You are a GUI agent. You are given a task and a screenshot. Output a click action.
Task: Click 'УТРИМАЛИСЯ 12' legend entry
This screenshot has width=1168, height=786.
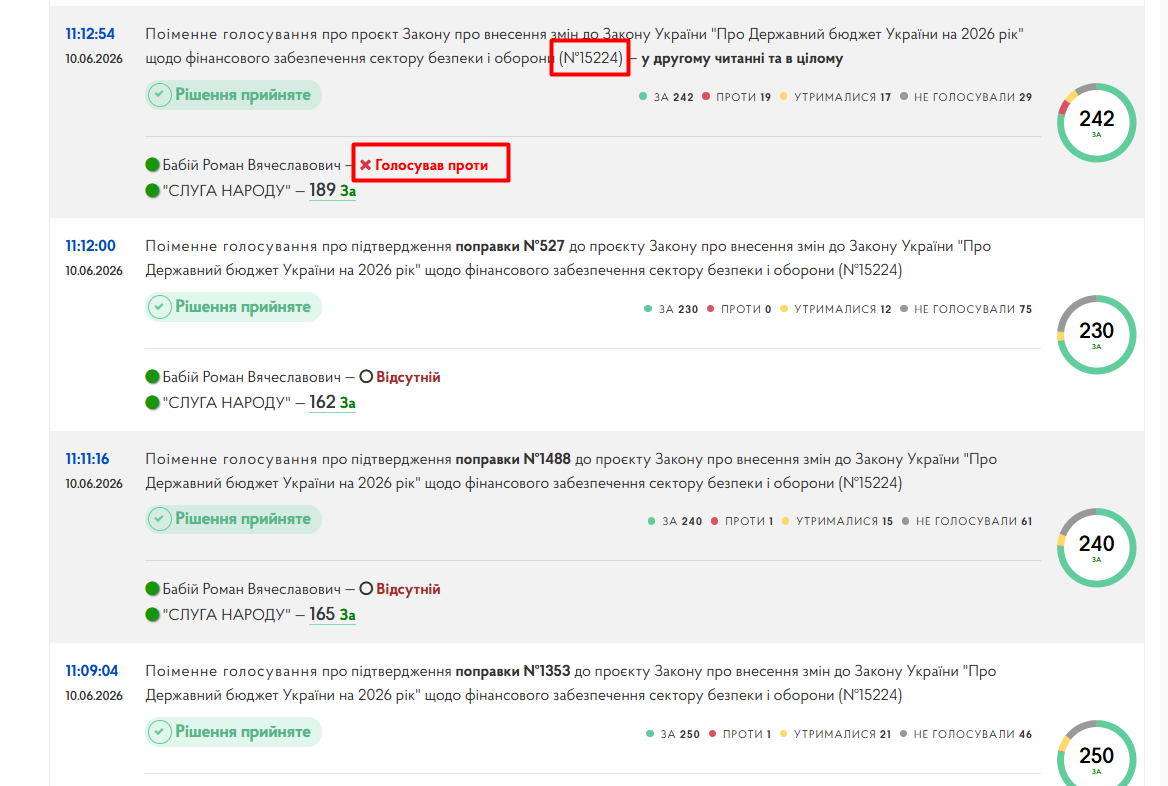(x=835, y=309)
